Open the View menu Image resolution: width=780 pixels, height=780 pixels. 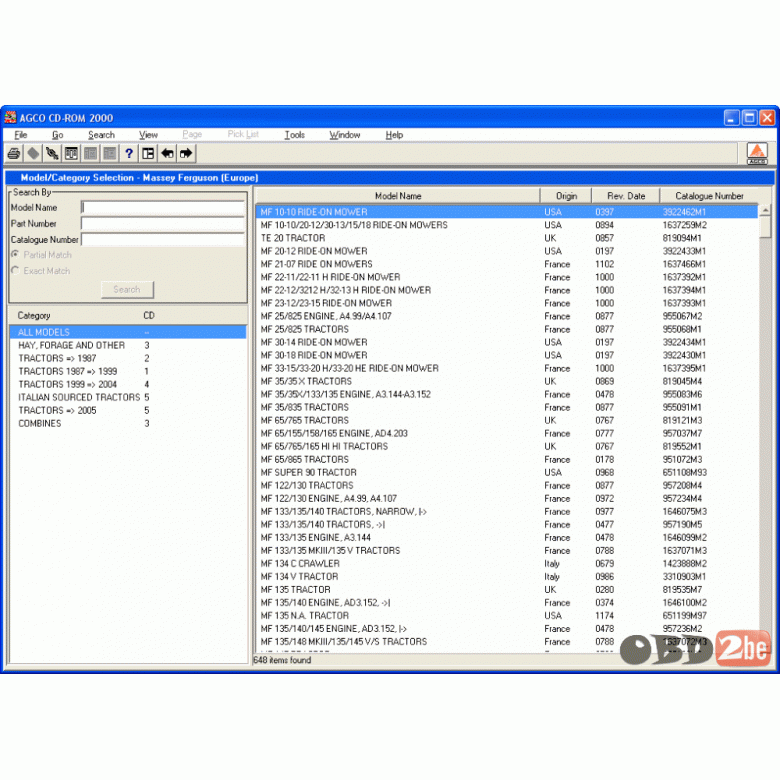click(x=148, y=135)
